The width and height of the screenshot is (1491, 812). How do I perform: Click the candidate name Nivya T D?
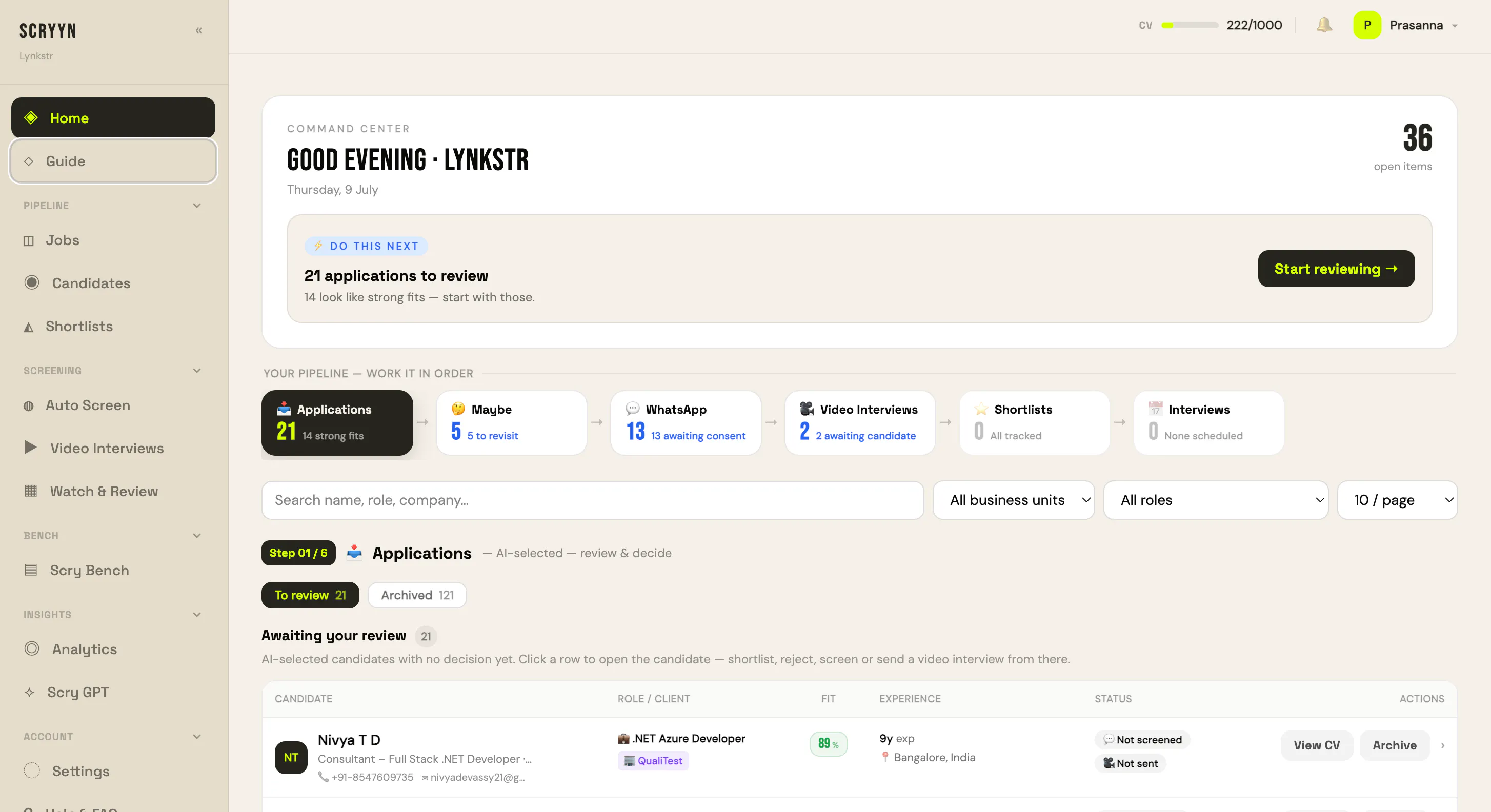coord(349,740)
